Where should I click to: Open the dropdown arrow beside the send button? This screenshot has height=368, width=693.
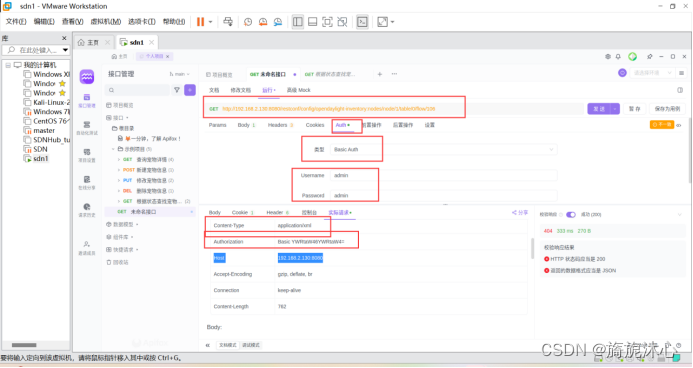[x=615, y=109]
